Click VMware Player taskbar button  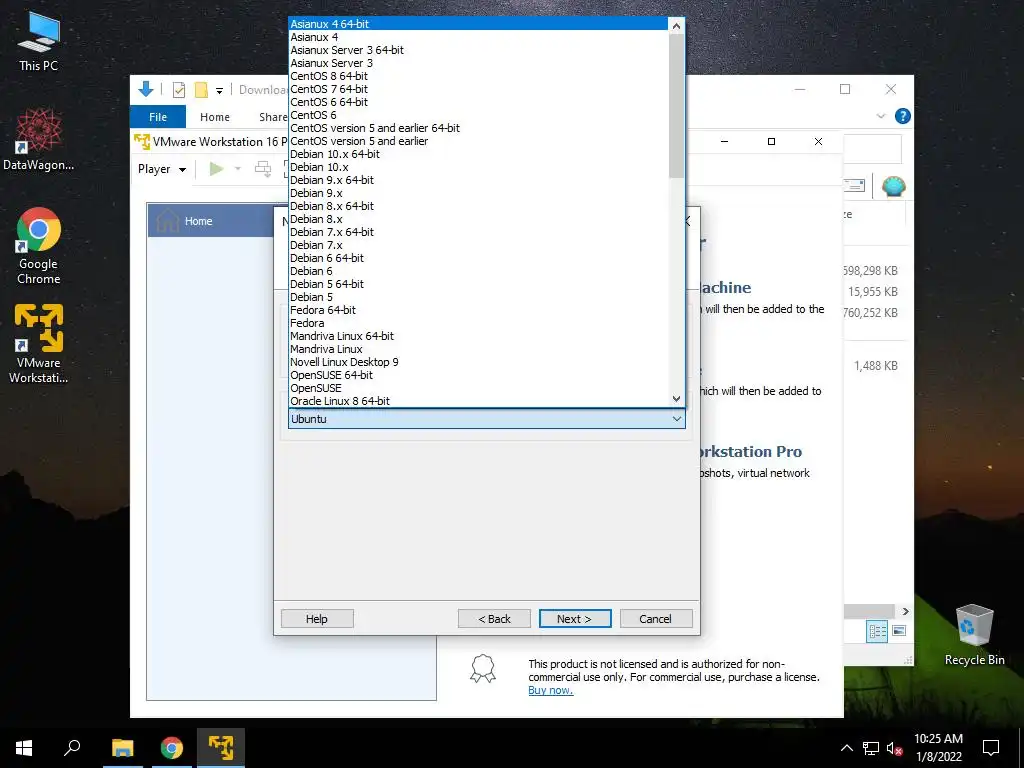click(221, 748)
